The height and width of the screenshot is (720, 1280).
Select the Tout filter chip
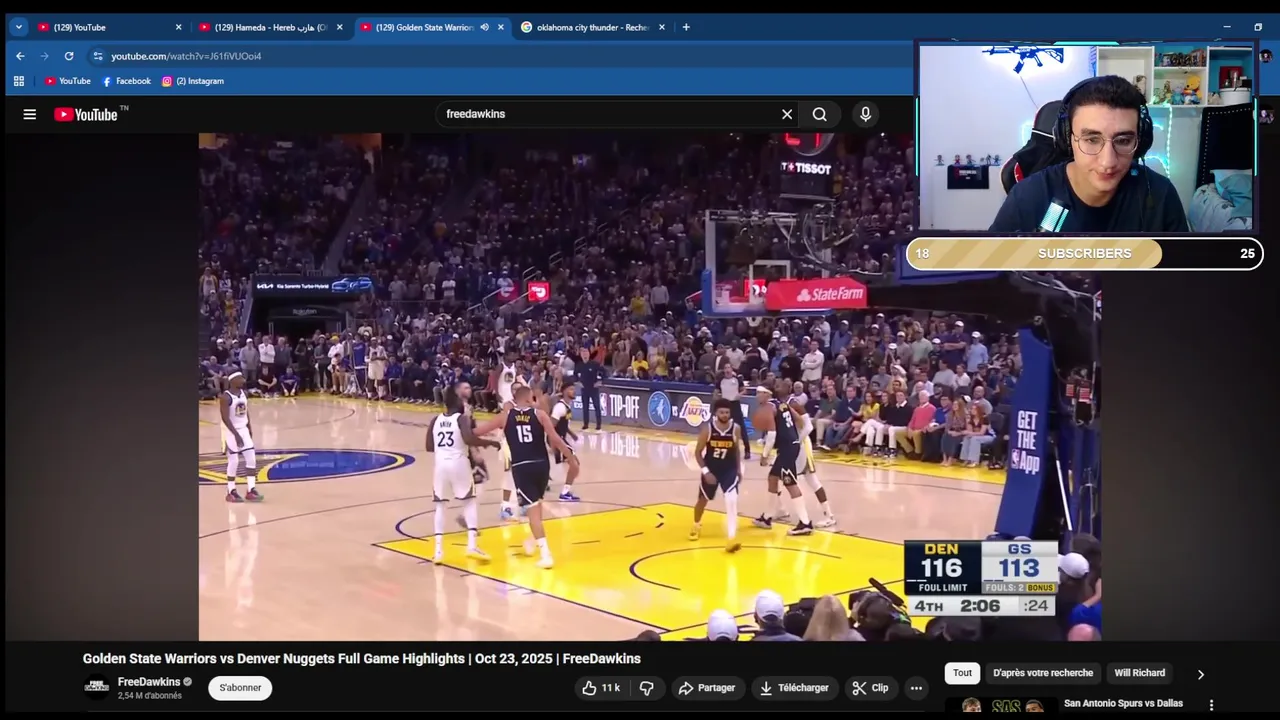962,673
